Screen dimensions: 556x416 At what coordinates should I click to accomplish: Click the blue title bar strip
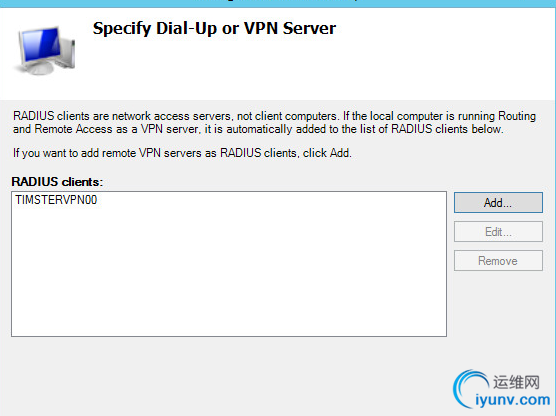278,4
